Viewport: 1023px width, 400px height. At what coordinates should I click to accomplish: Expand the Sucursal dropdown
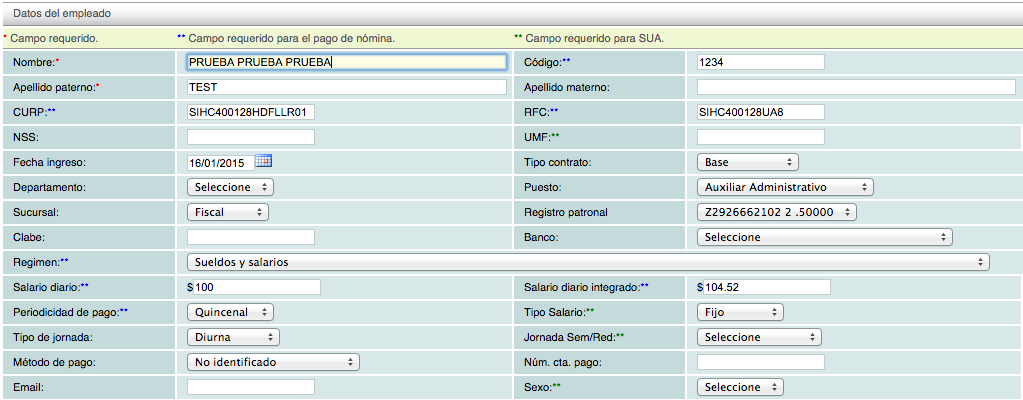[228, 212]
